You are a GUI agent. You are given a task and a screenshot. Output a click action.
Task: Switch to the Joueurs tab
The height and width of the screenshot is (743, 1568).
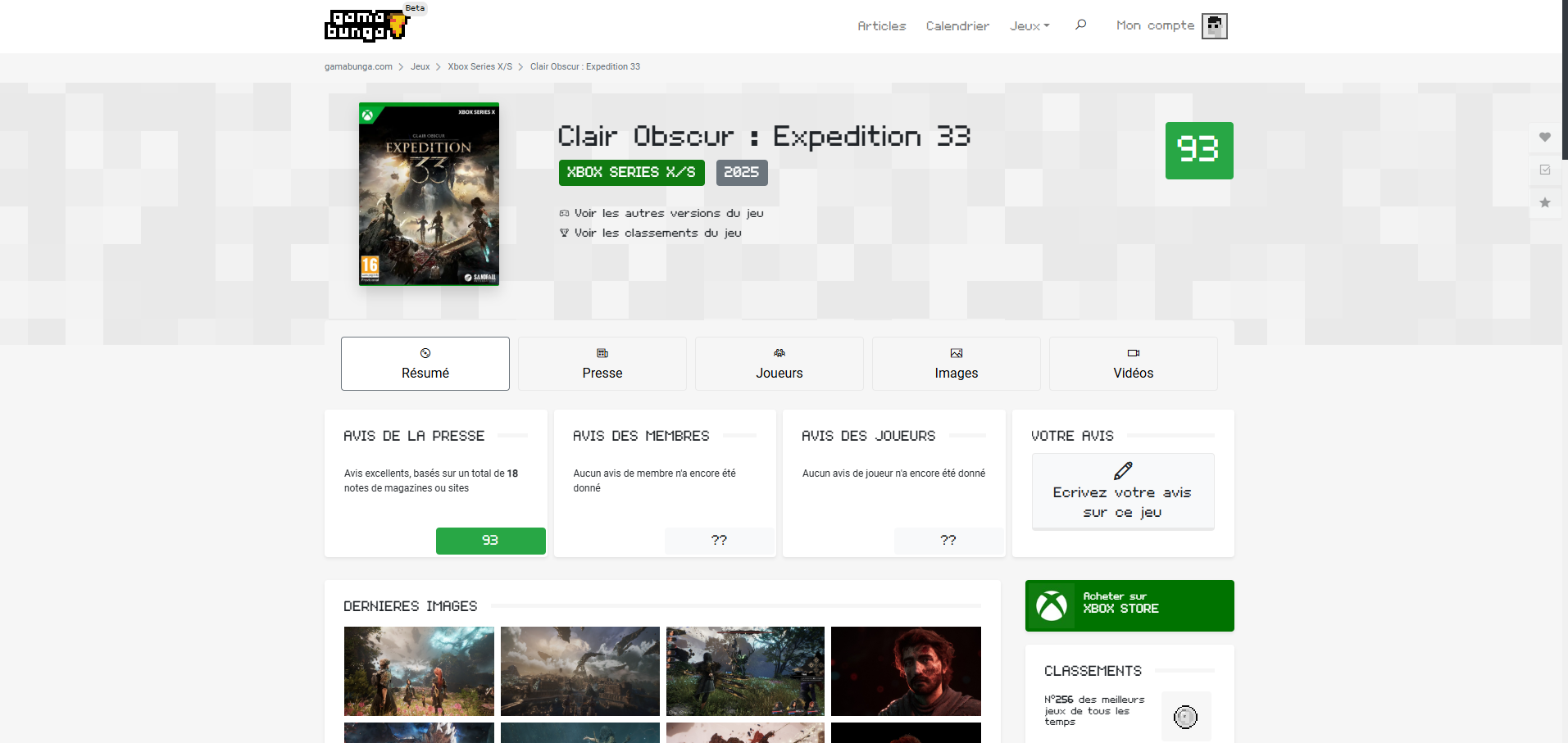779,364
